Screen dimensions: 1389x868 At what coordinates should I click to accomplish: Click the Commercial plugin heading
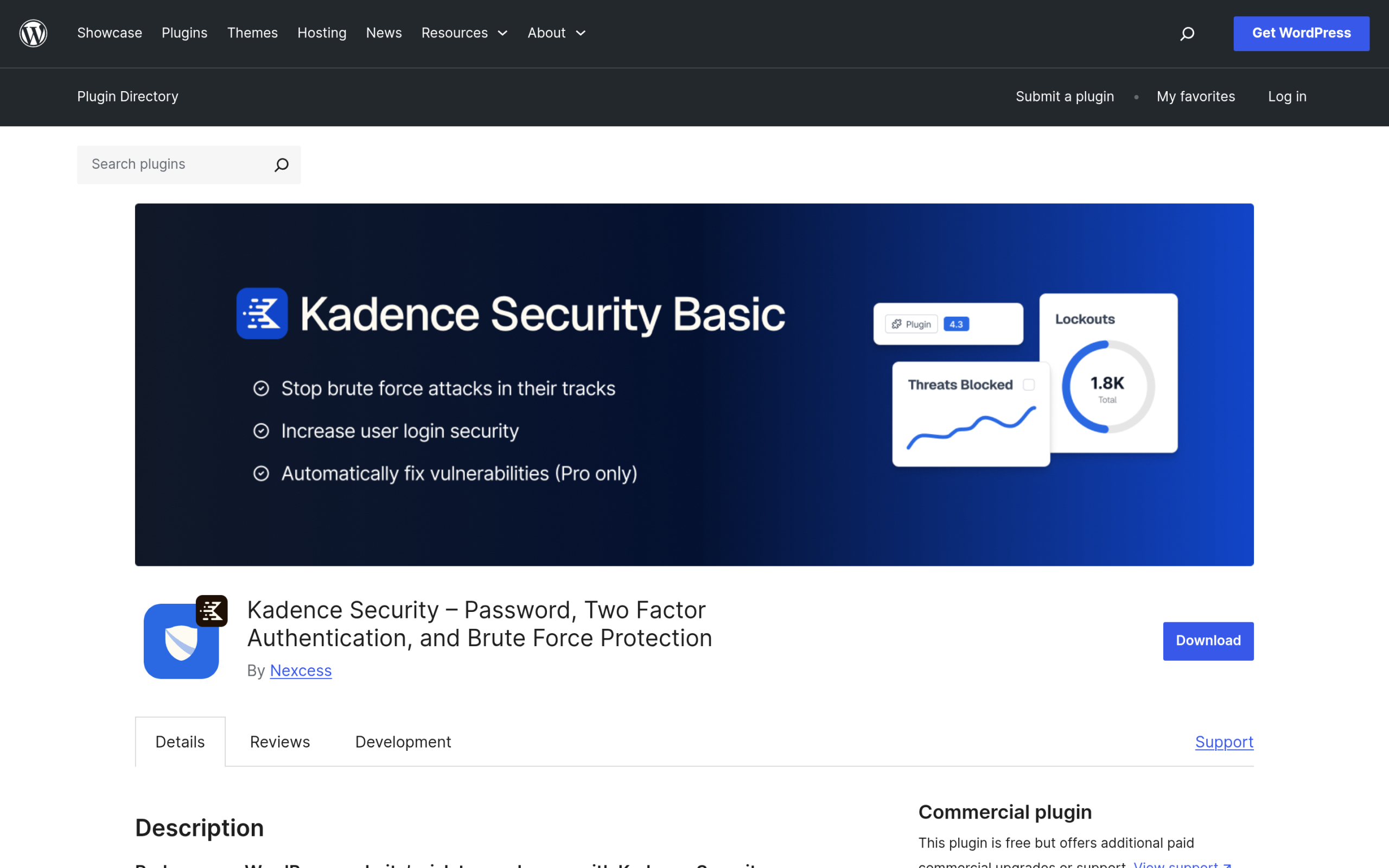pyautogui.click(x=1005, y=812)
